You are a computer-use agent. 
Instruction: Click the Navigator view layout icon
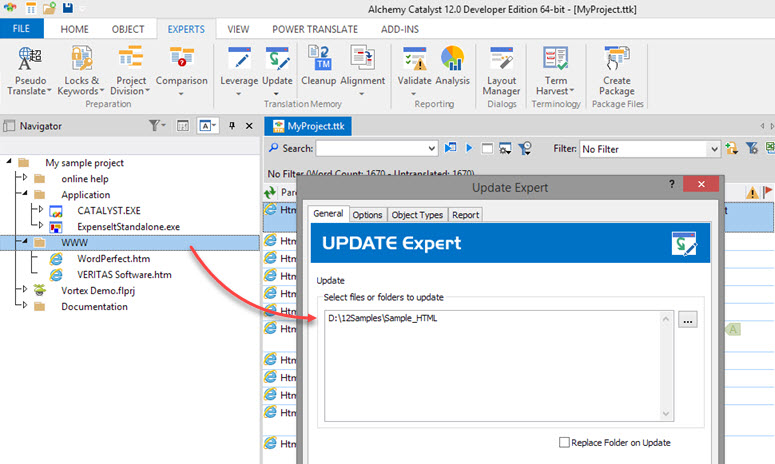183,126
